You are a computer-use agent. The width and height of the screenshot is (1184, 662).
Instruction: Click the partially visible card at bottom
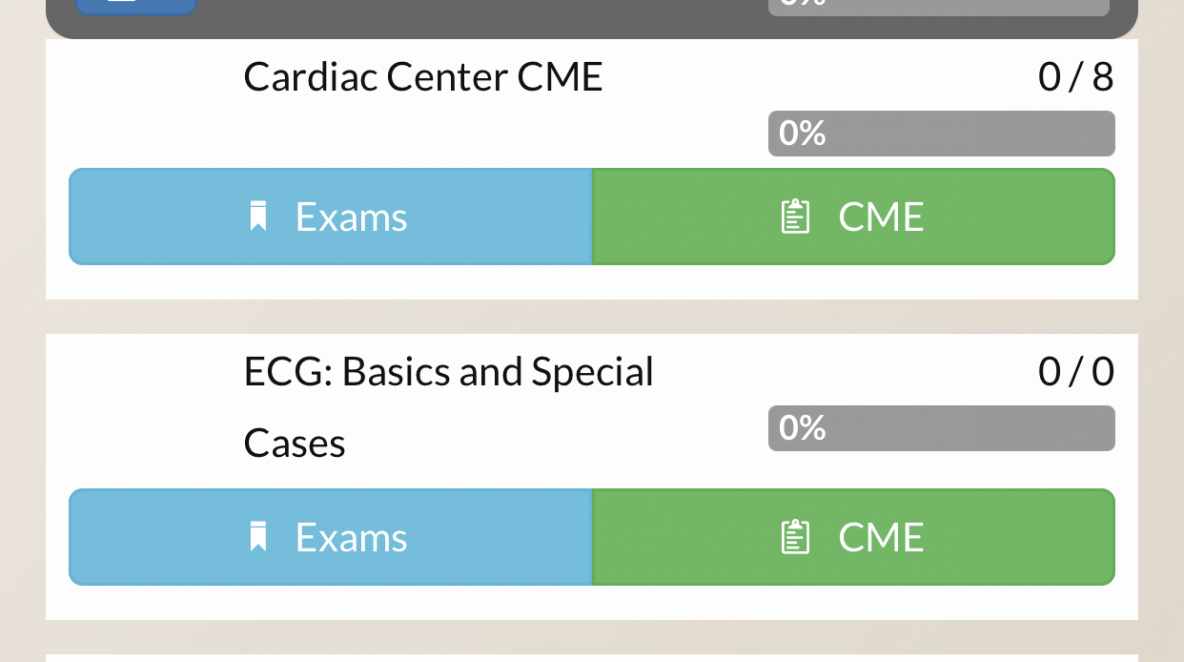click(592, 658)
